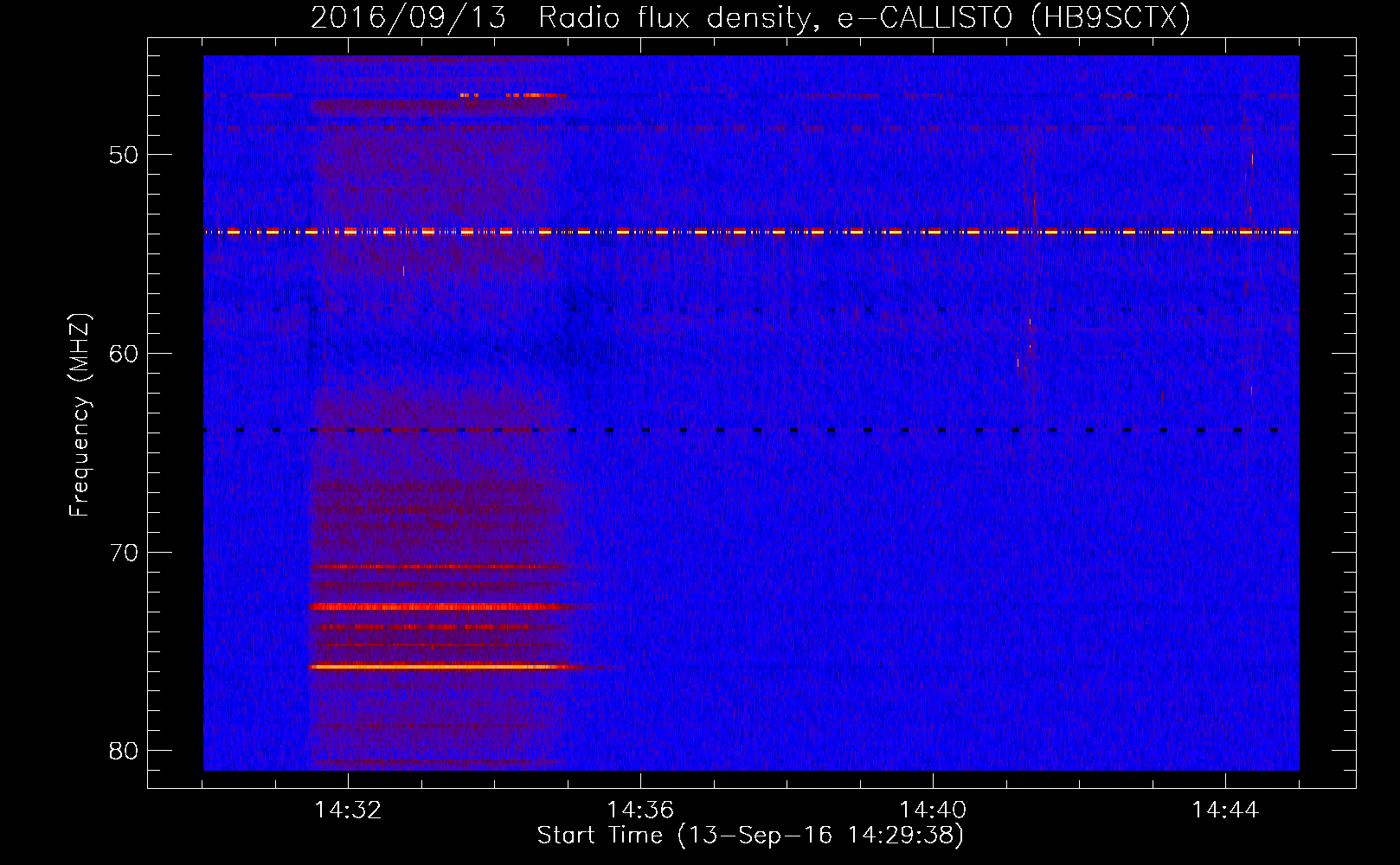Click the y-axis tick label '80'
Viewport: 1400px width, 865px height.
tap(124, 751)
